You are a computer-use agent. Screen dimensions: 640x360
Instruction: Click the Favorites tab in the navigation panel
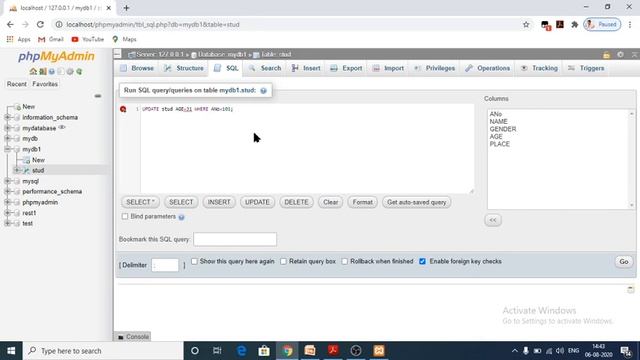point(45,84)
